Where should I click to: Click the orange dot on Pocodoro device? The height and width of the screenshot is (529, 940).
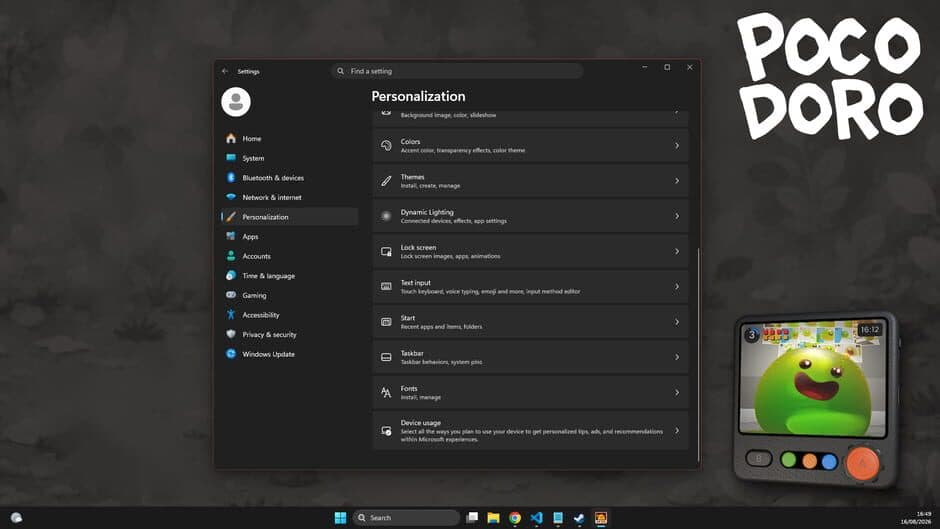click(809, 461)
